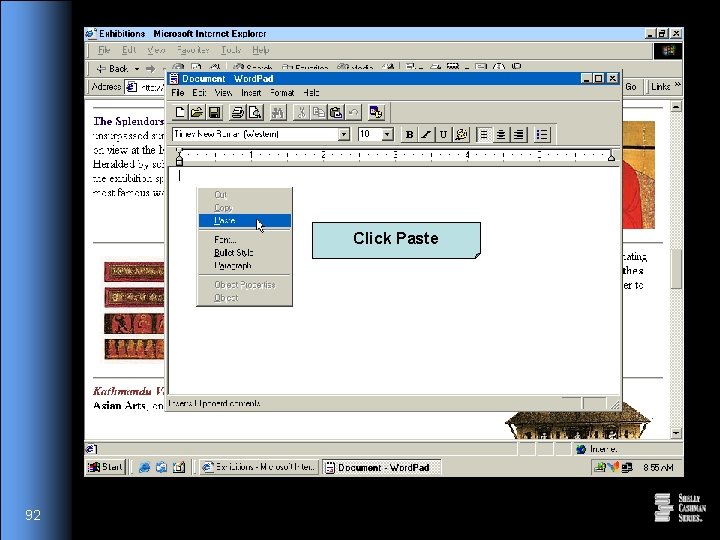Select Align Right in WordPad format bar
720x540 pixels.
point(518,135)
